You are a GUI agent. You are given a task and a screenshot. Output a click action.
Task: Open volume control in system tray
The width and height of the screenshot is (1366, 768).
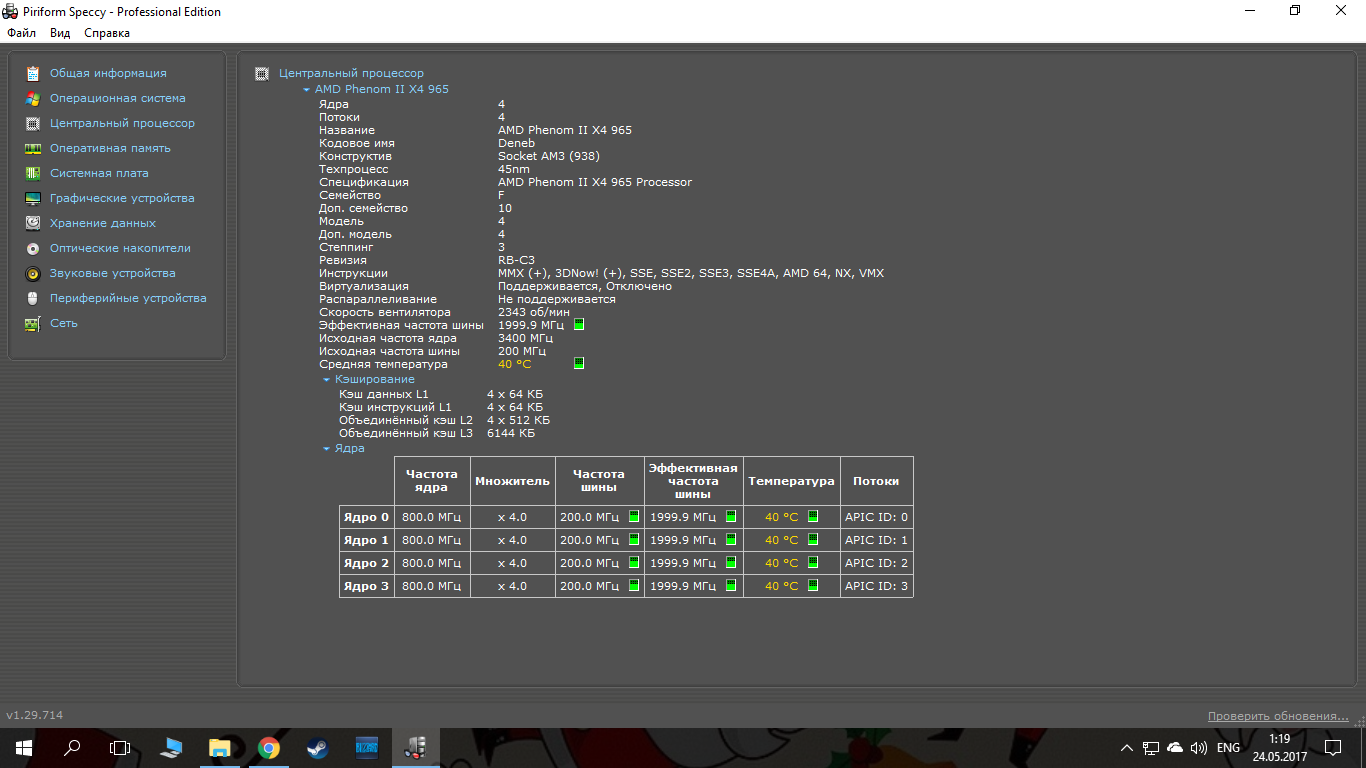(x=1199, y=747)
